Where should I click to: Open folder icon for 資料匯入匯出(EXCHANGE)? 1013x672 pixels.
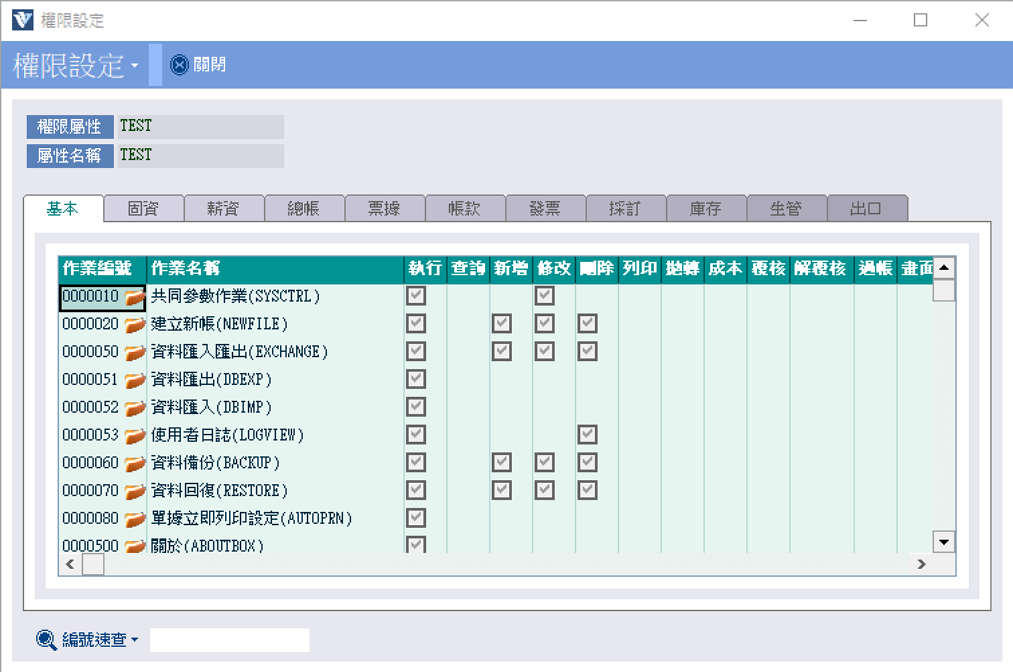pos(134,353)
